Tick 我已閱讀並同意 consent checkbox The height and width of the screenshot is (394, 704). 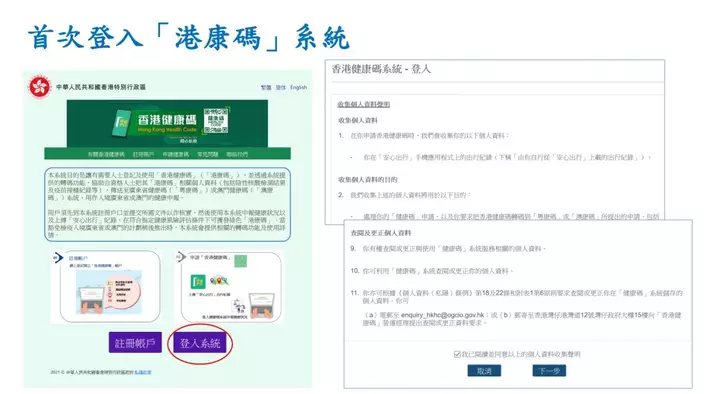(457, 355)
